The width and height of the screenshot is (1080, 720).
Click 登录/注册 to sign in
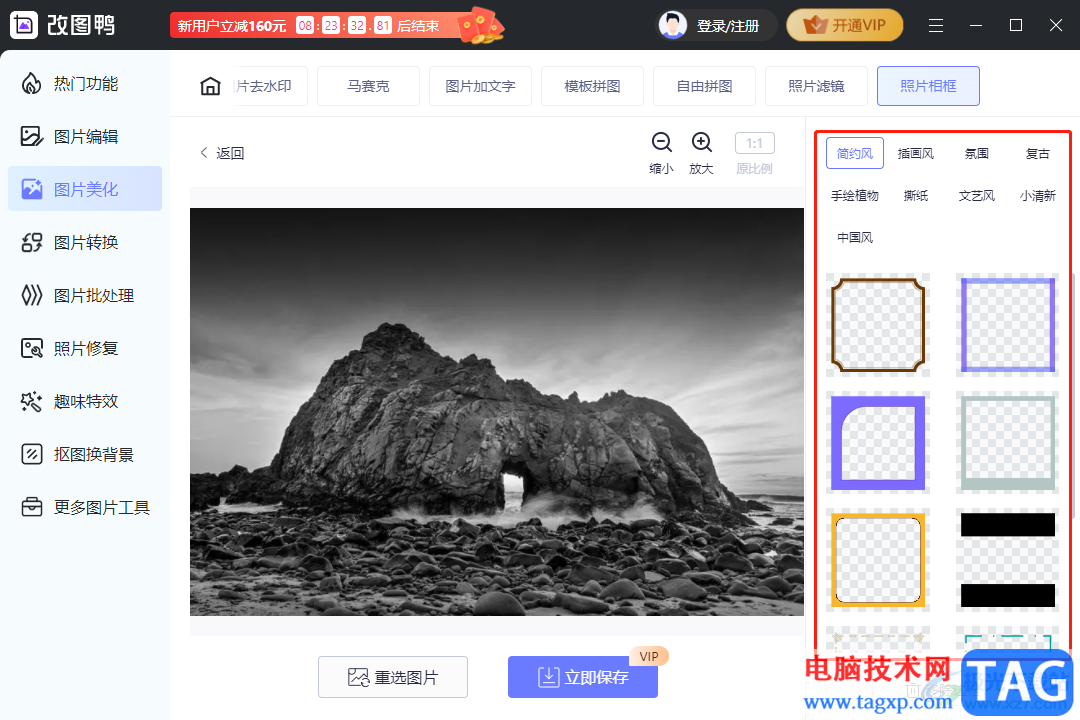pos(727,26)
